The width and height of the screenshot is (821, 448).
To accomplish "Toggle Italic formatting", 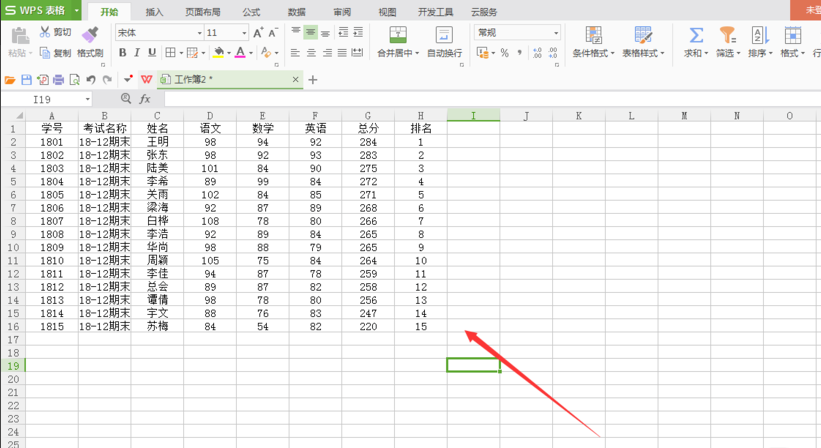I will click(137, 53).
